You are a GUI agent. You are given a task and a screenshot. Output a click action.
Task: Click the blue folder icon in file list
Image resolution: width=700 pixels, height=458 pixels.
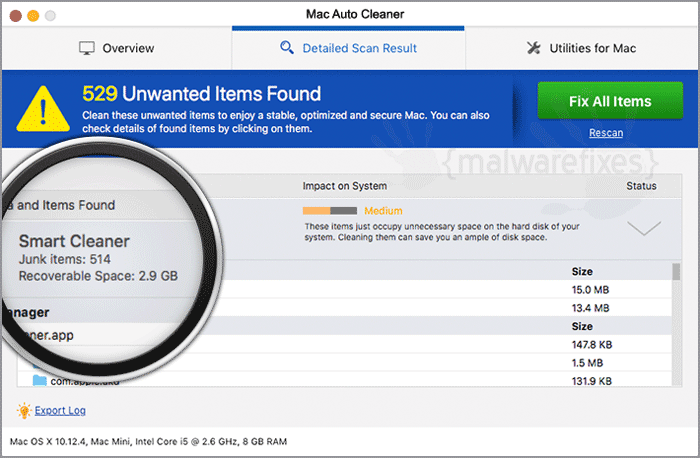(x=40, y=381)
